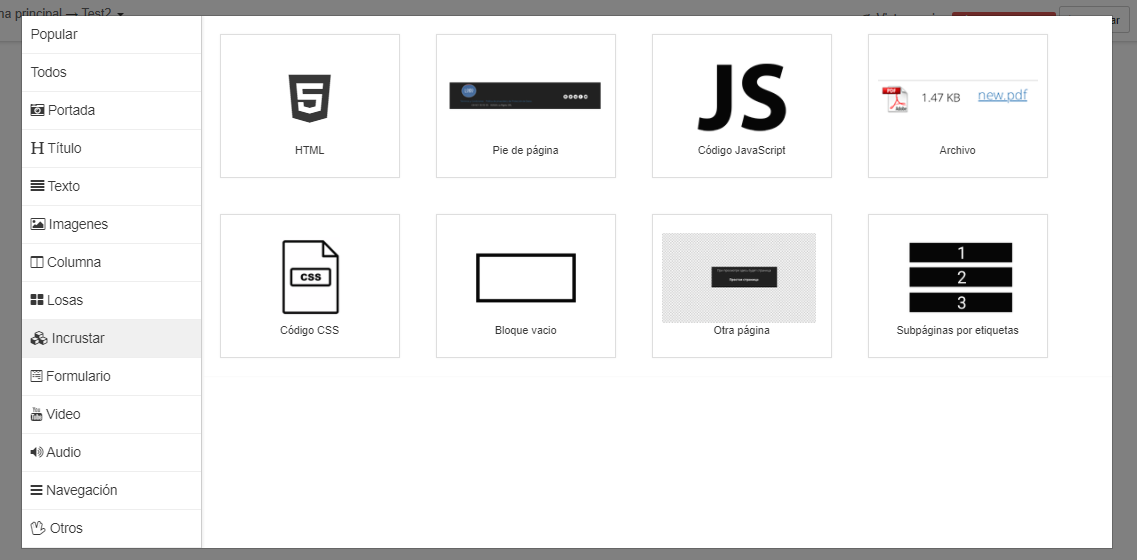1137x560 pixels.
Task: Switch to the Video category
Action: click(112, 414)
